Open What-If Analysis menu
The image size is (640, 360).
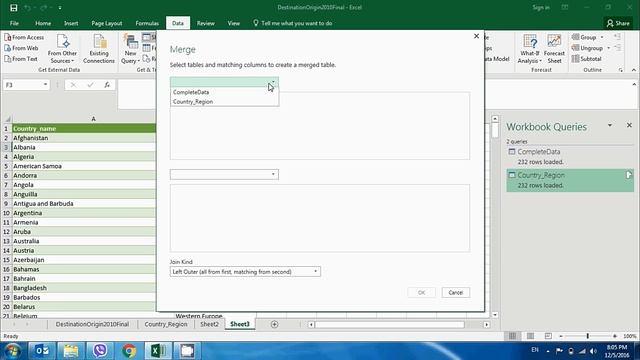click(x=530, y=49)
